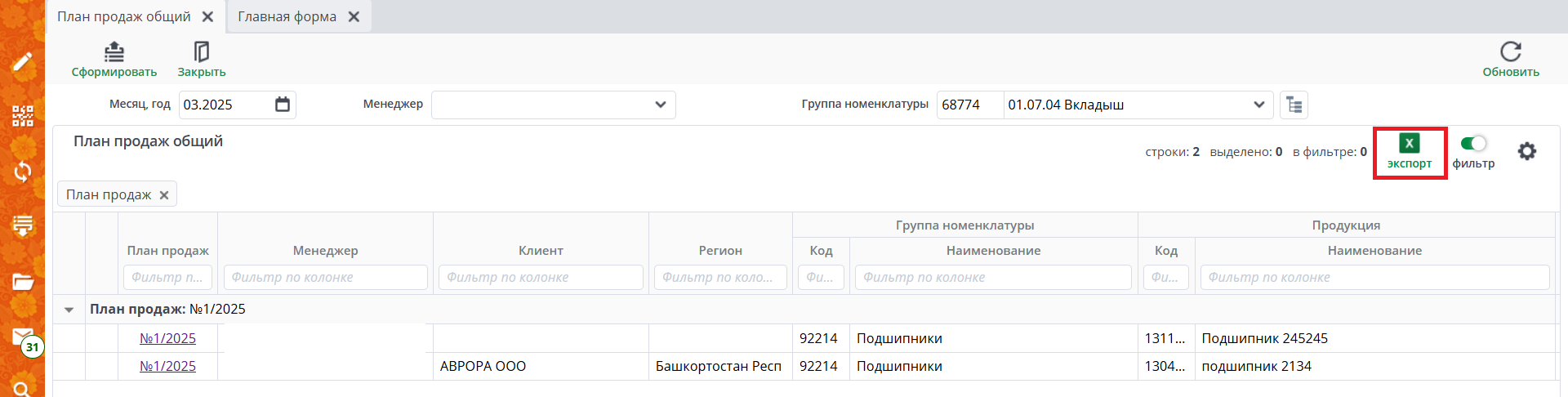Image resolution: width=1568 pixels, height=397 pixels.
Task: Expand the Менеджер dropdown
Action: [x=660, y=105]
